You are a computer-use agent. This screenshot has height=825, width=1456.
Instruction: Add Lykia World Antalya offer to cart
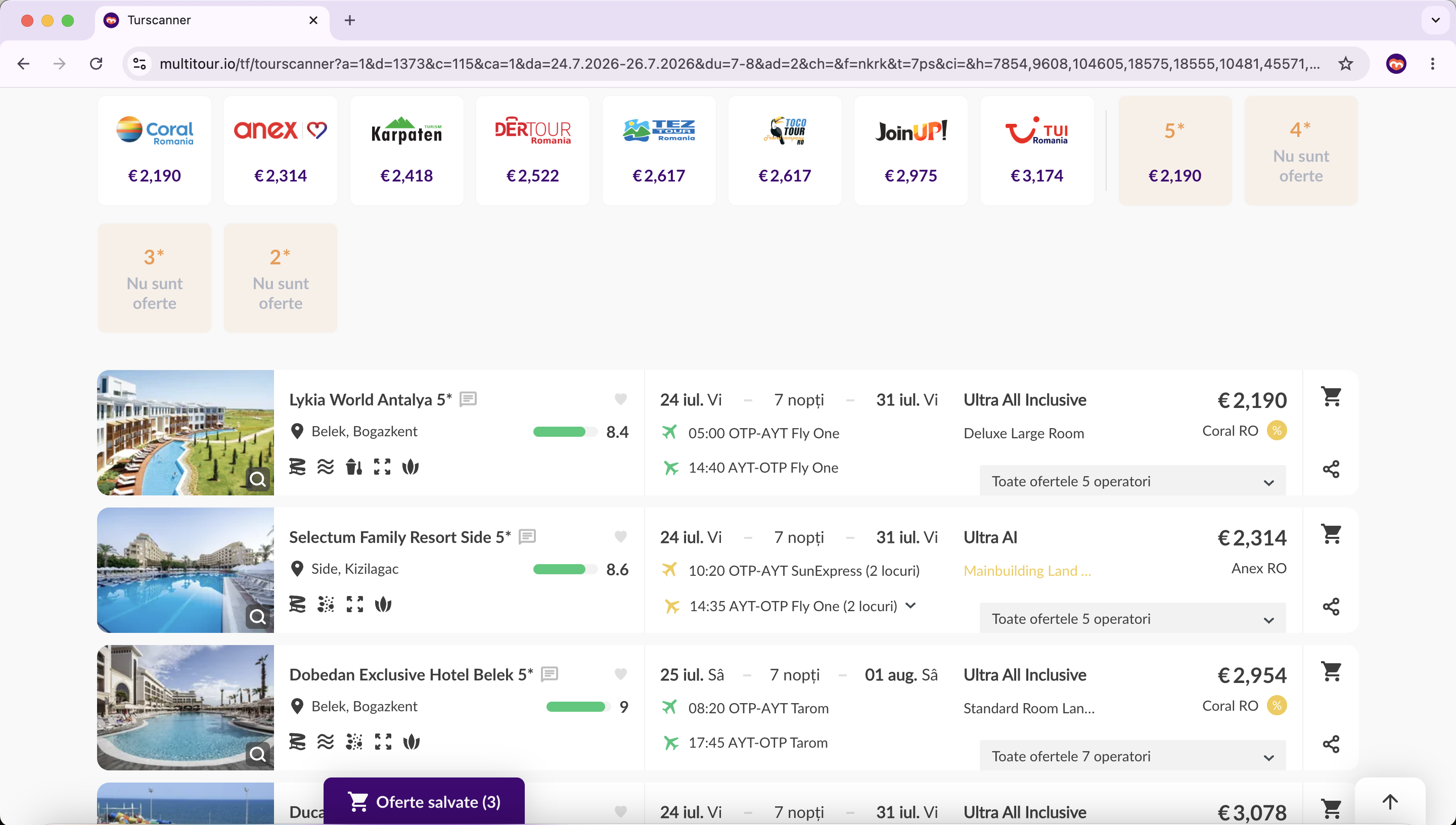click(x=1331, y=397)
